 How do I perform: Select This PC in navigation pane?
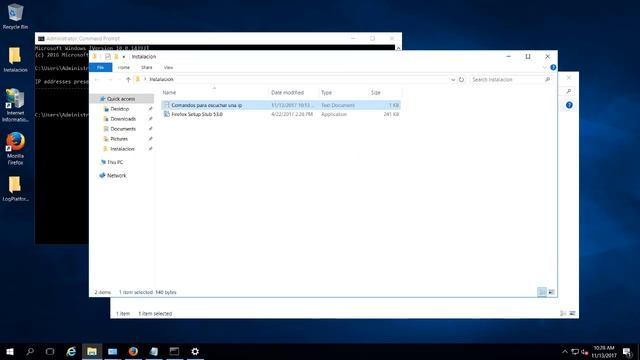coord(115,162)
